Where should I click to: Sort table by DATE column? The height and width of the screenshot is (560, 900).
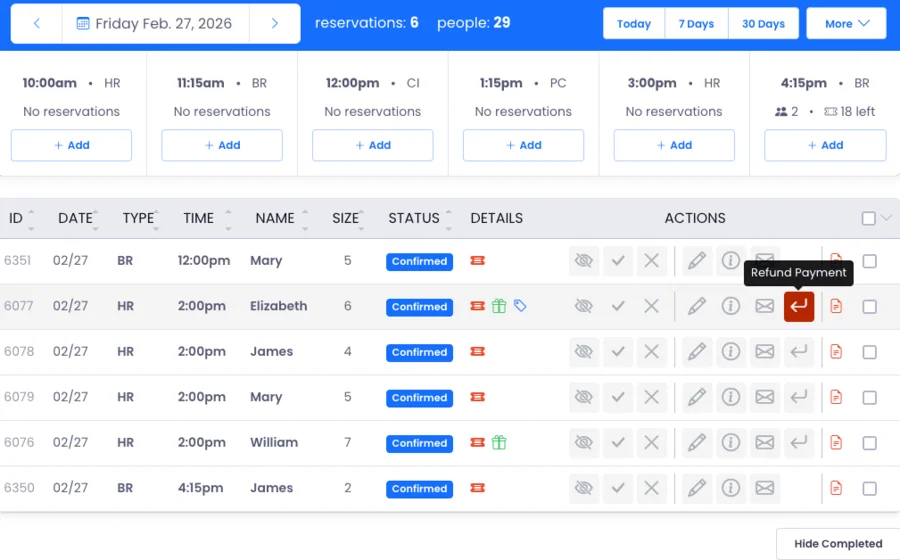point(78,219)
